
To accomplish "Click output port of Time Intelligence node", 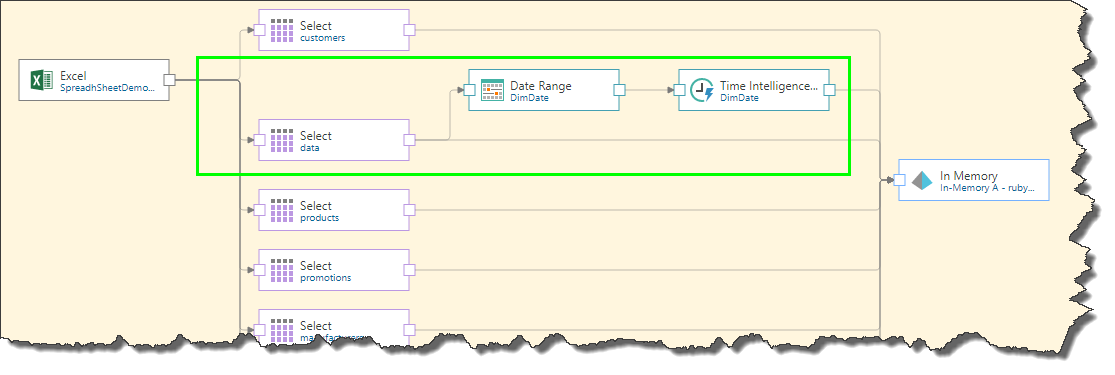I will coord(829,90).
